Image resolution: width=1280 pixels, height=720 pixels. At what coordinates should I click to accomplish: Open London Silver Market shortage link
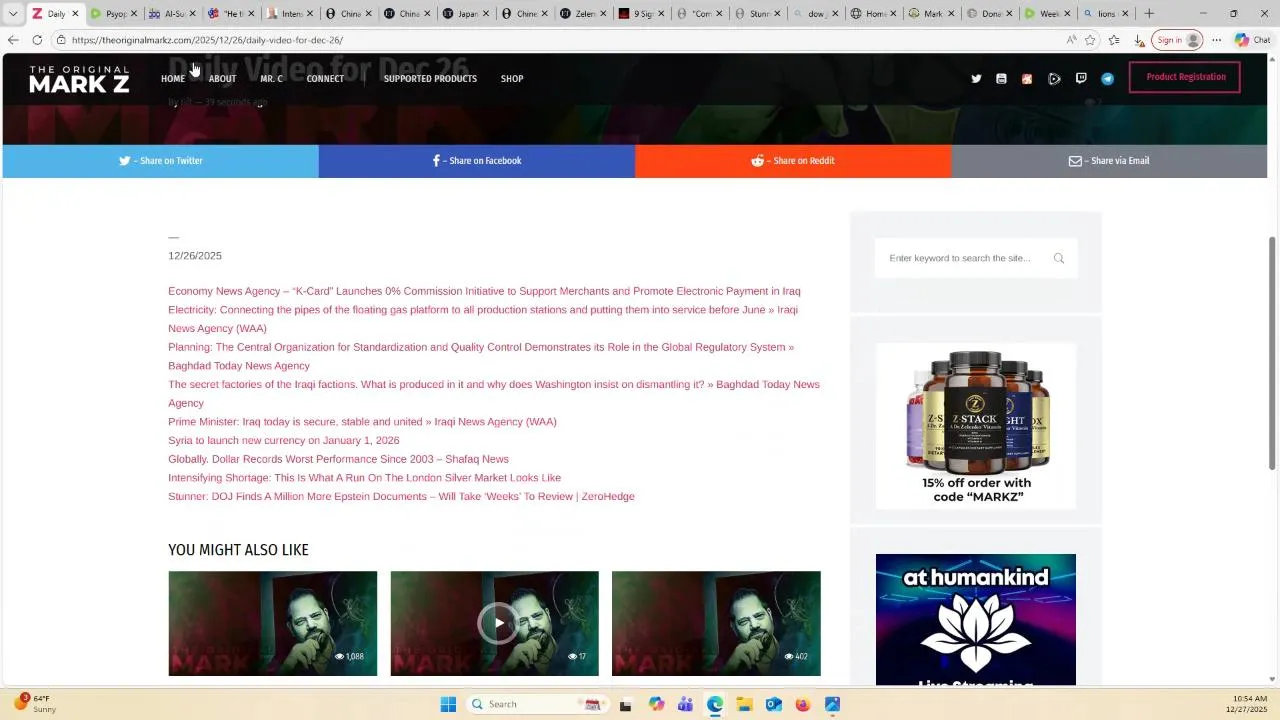[x=364, y=478]
